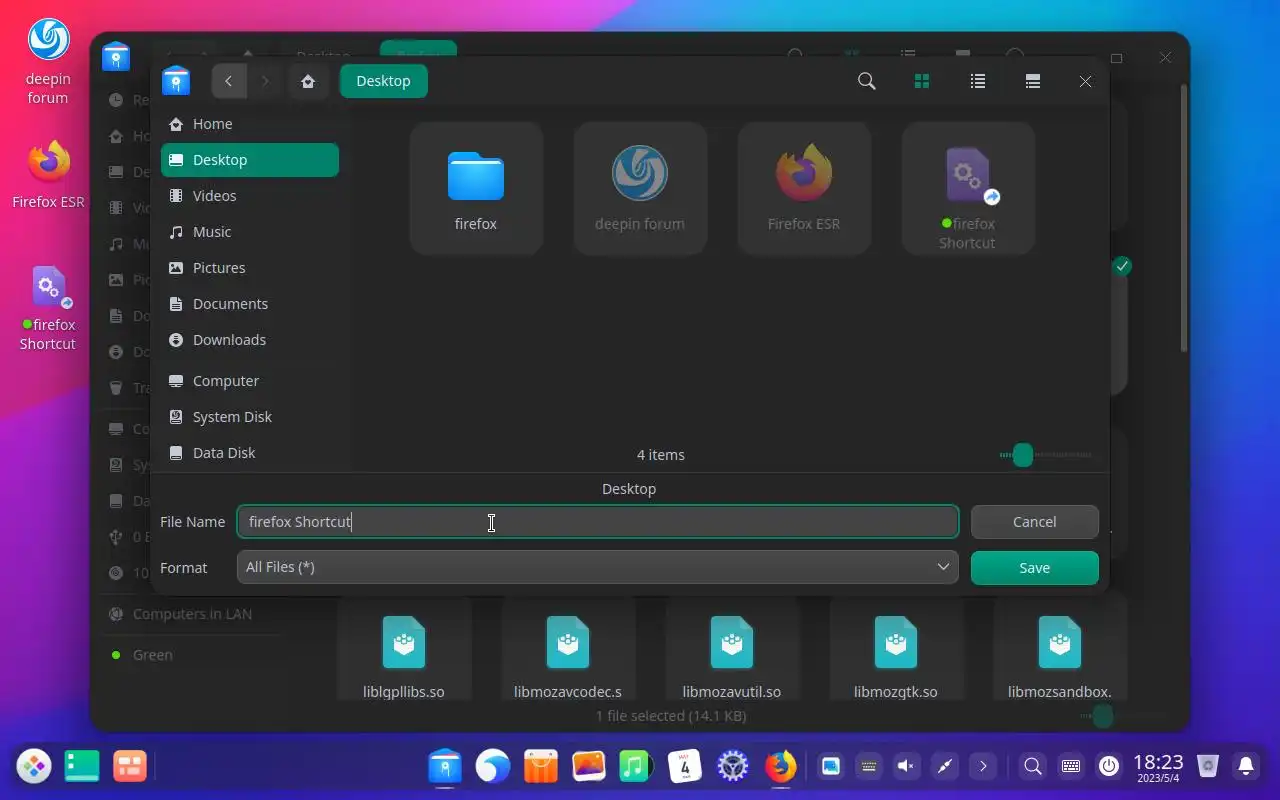
Task: Select the deepin forum item in dialog
Action: coord(640,188)
